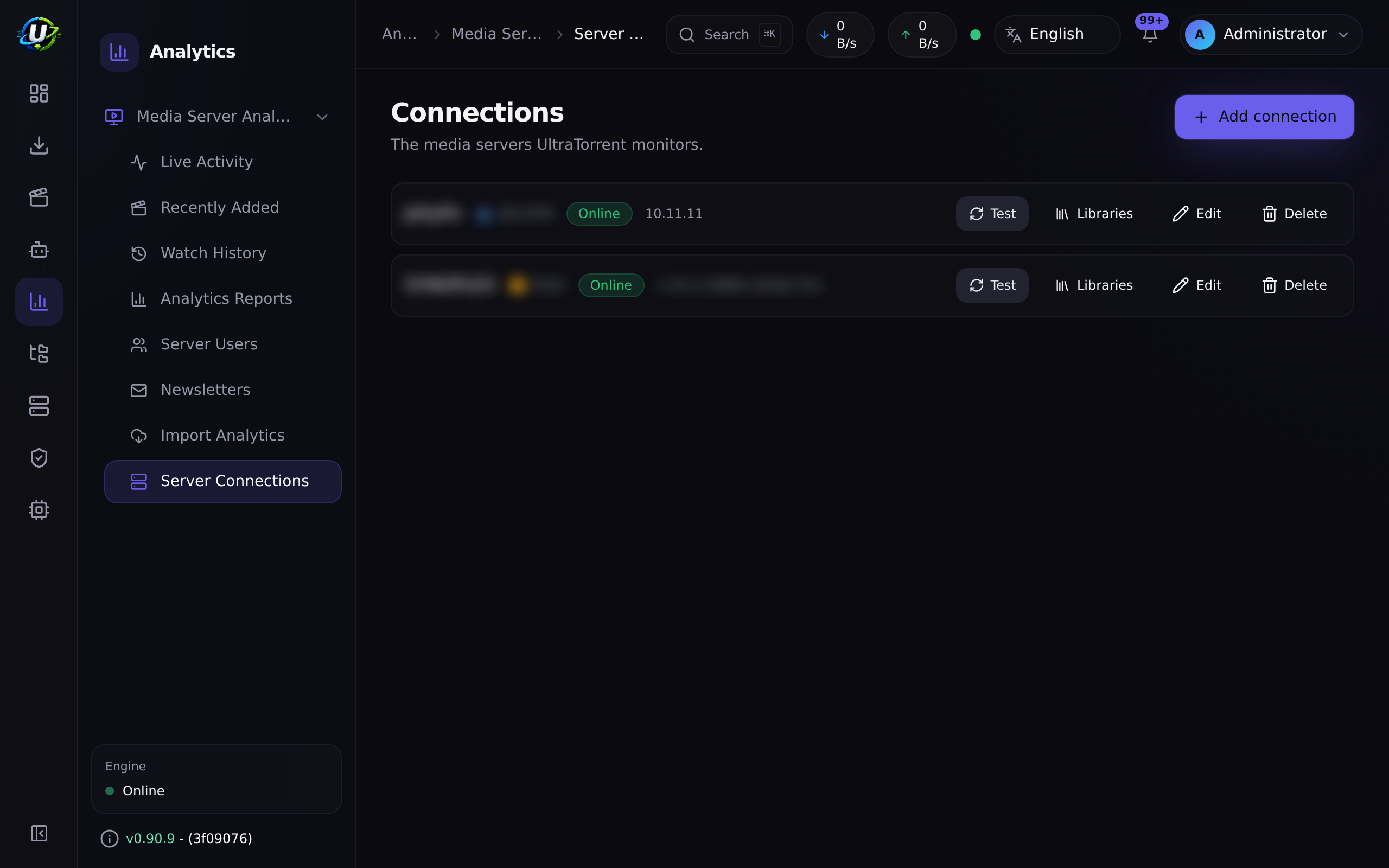Open Watch History page
Viewport: 1389px width, 868px height.
point(222,253)
